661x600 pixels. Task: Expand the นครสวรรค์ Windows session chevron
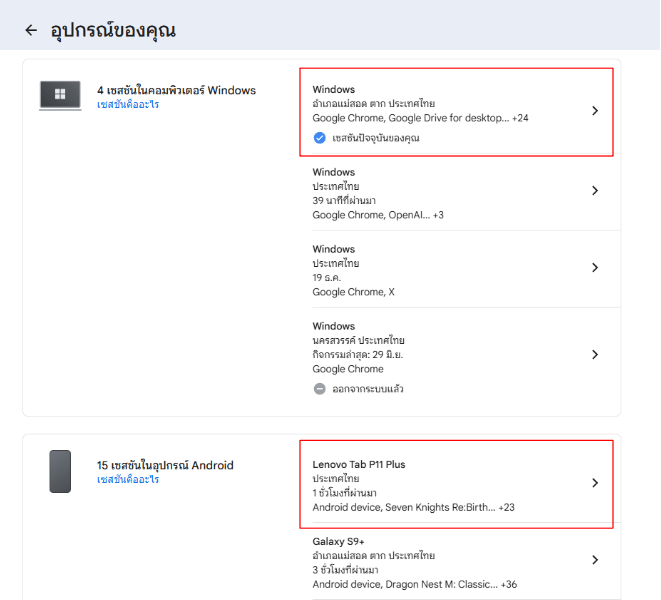[595, 355]
